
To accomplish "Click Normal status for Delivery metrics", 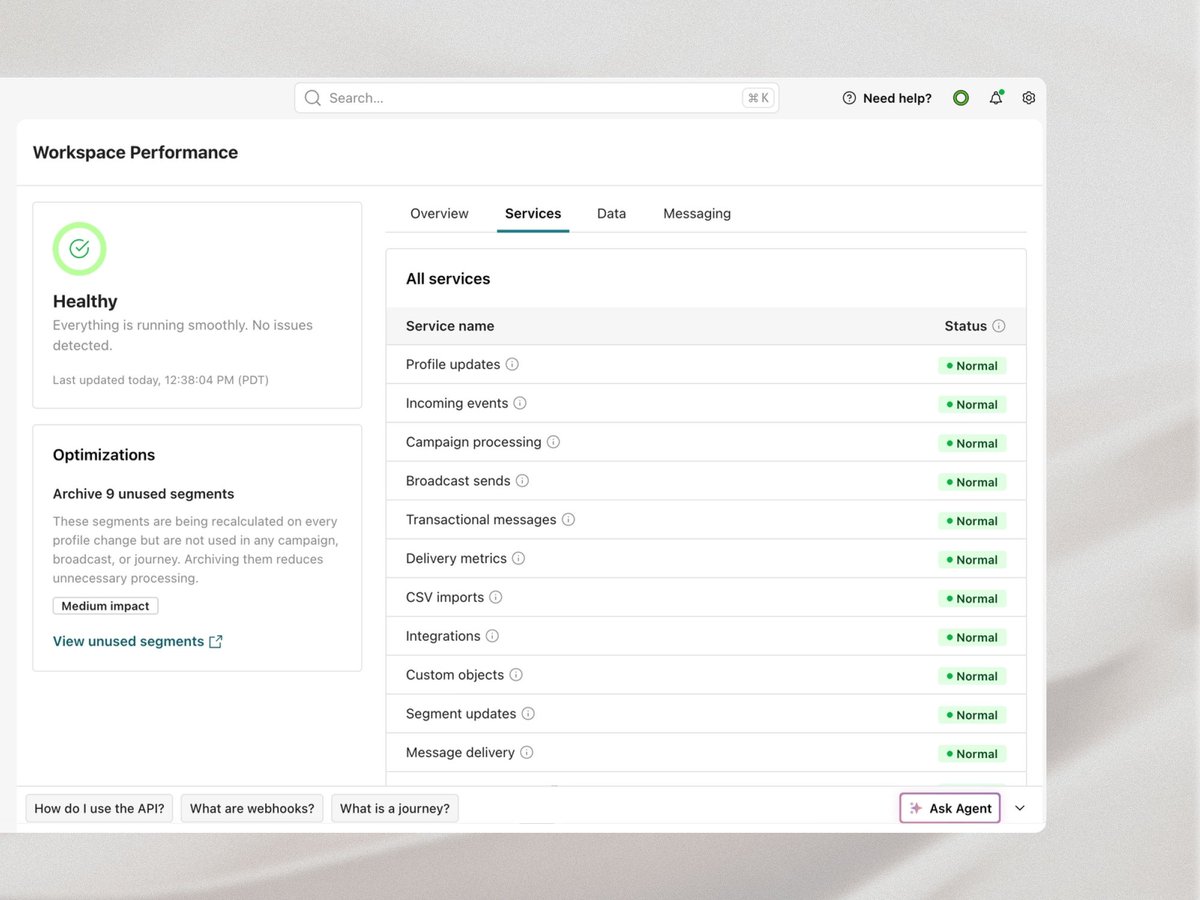I will [x=972, y=560].
